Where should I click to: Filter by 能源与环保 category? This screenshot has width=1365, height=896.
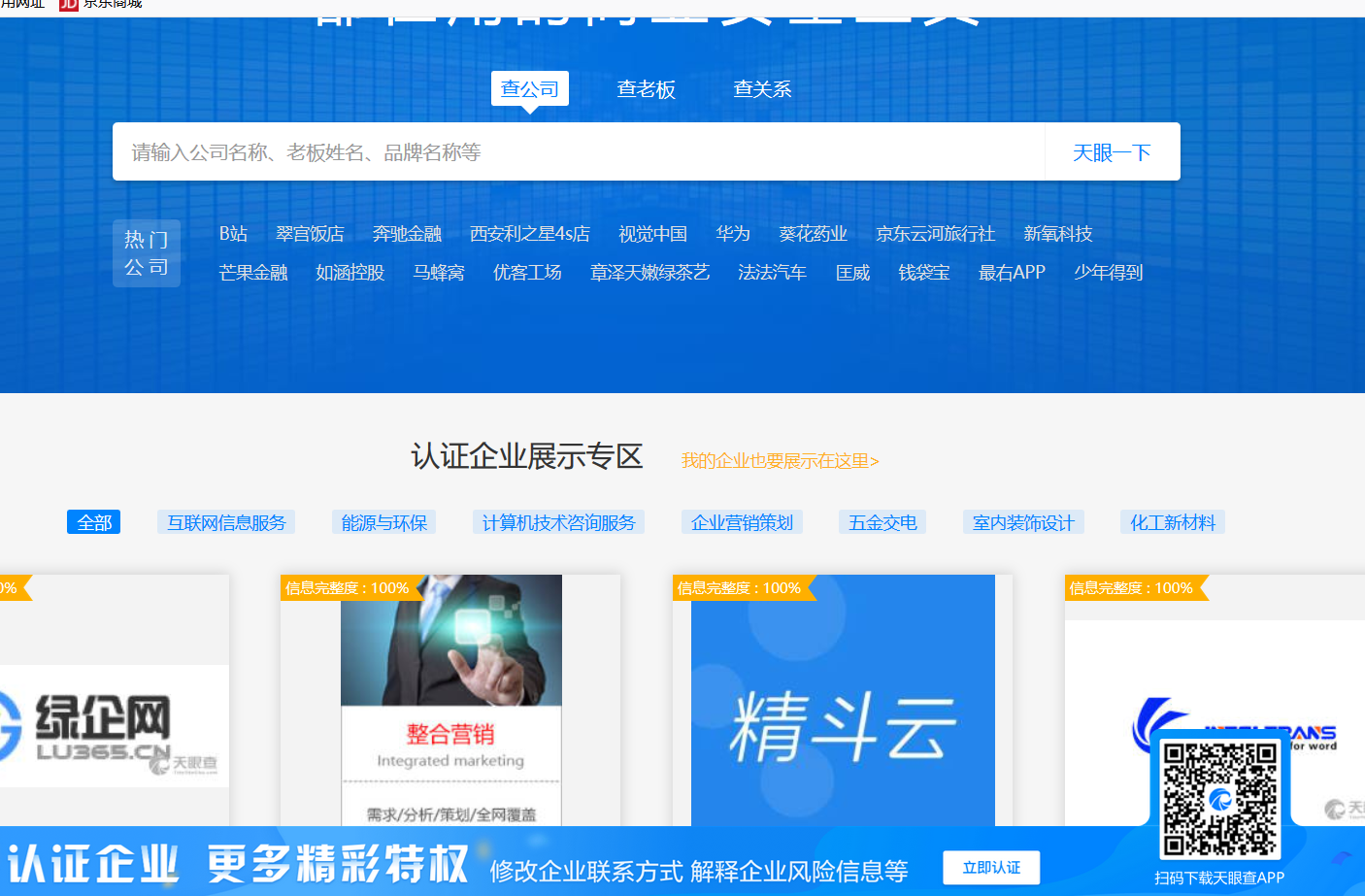pyautogui.click(x=383, y=522)
